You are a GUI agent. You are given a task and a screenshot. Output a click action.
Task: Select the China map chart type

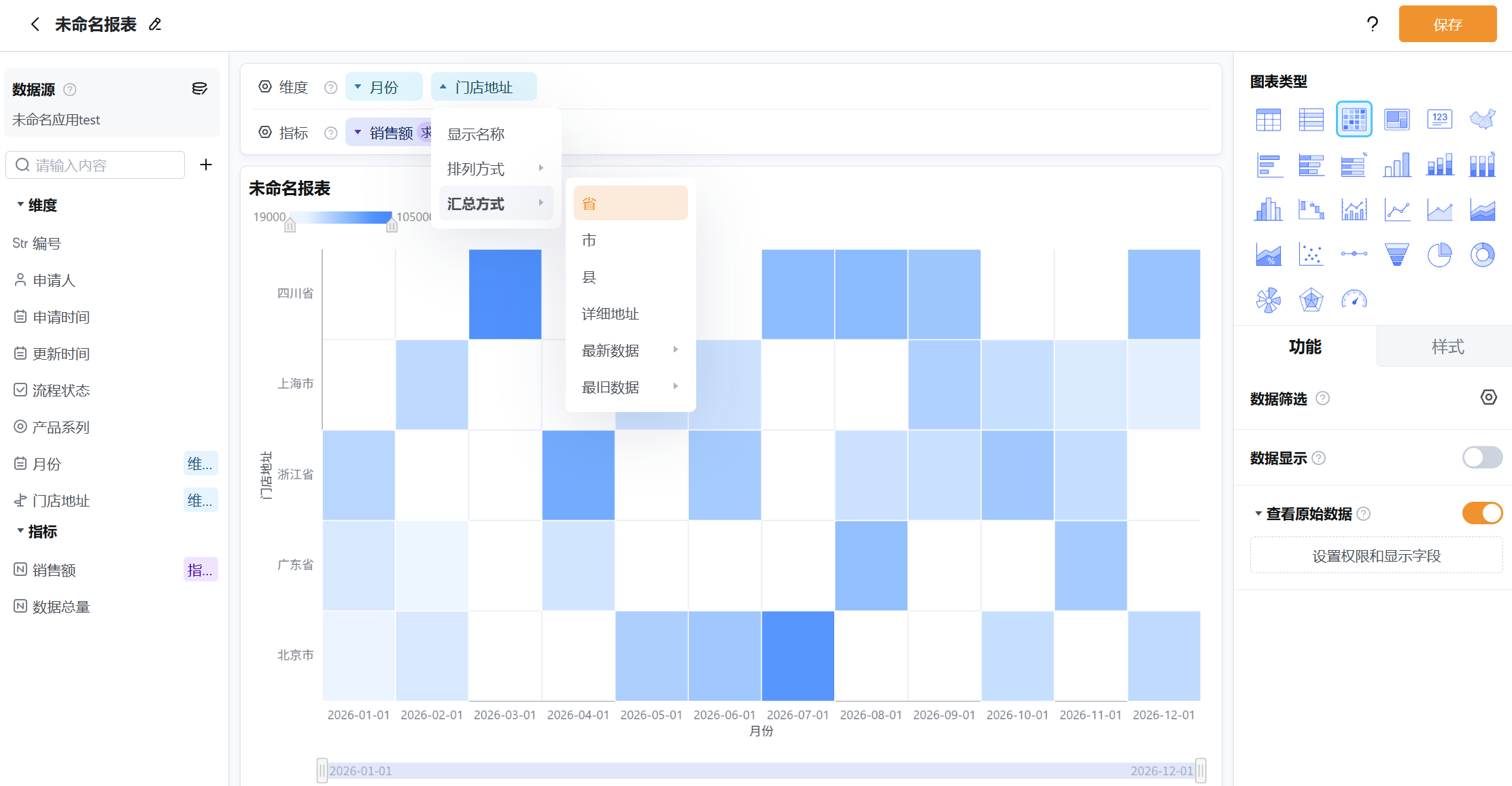click(1483, 120)
